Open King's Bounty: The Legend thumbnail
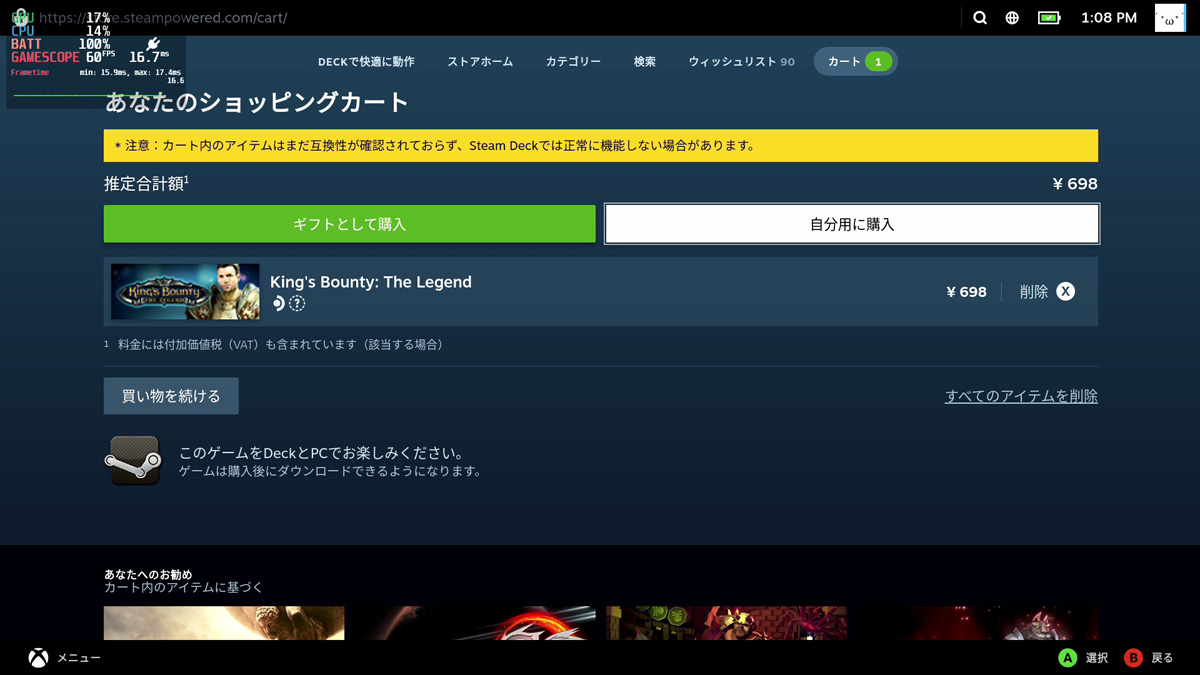The width and height of the screenshot is (1200, 675). coord(185,292)
